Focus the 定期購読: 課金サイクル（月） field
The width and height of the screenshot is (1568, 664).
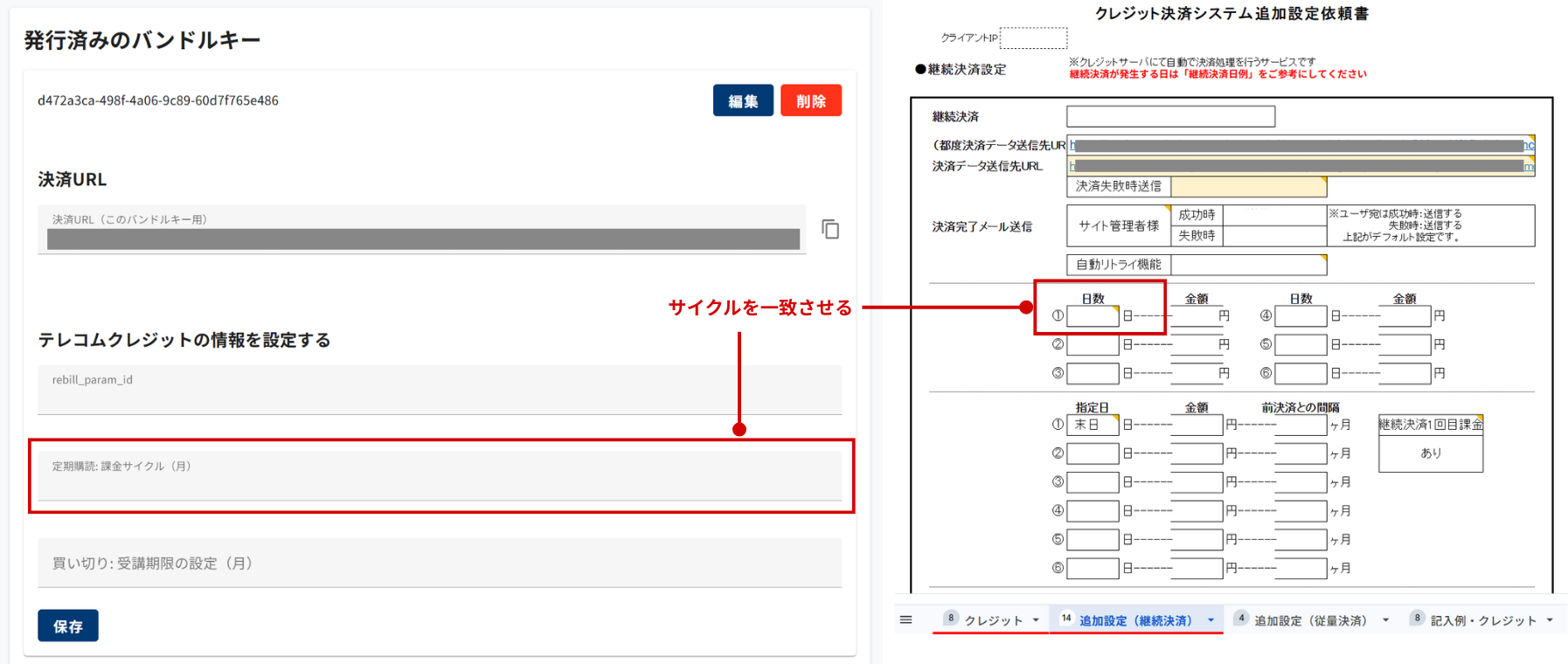click(x=440, y=476)
